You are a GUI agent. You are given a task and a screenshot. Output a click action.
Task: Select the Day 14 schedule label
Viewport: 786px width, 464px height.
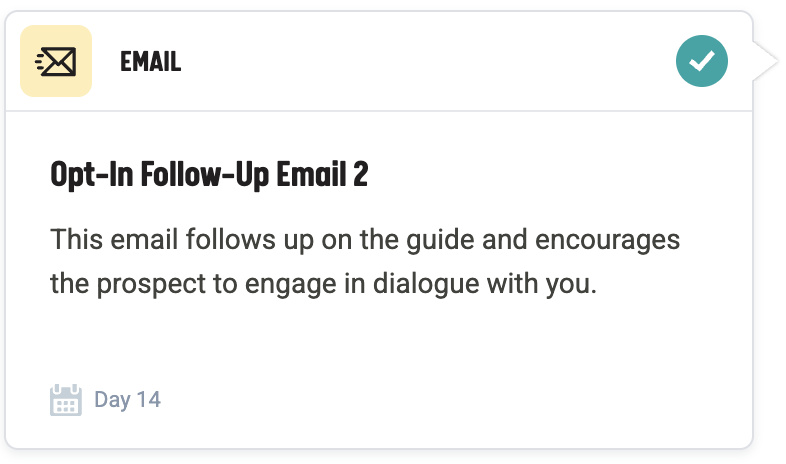click(x=127, y=400)
